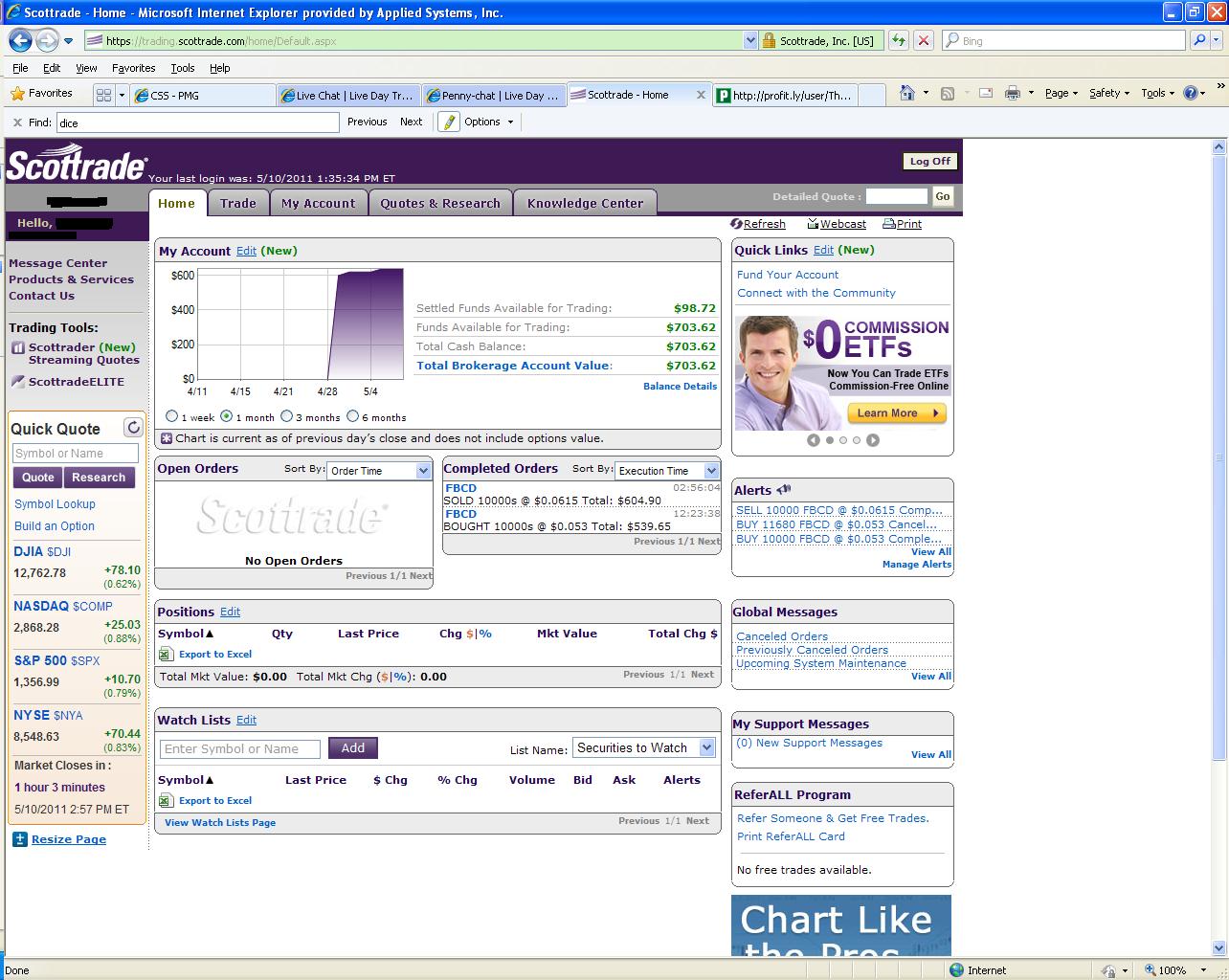This screenshot has width=1229, height=980.
Task: Select the 6 months chart range
Action: tap(352, 416)
